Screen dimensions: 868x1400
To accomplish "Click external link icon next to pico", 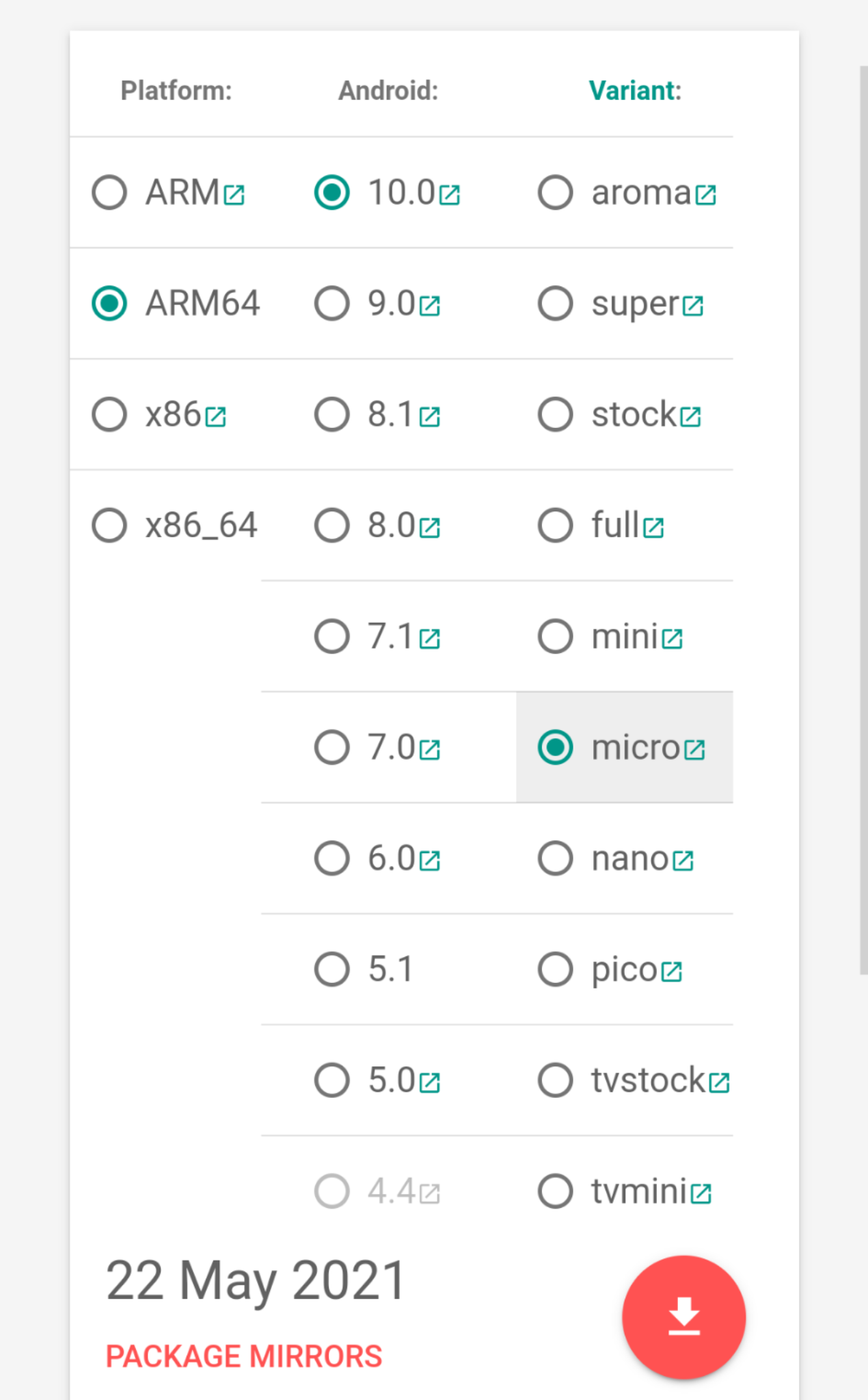I will (x=672, y=972).
